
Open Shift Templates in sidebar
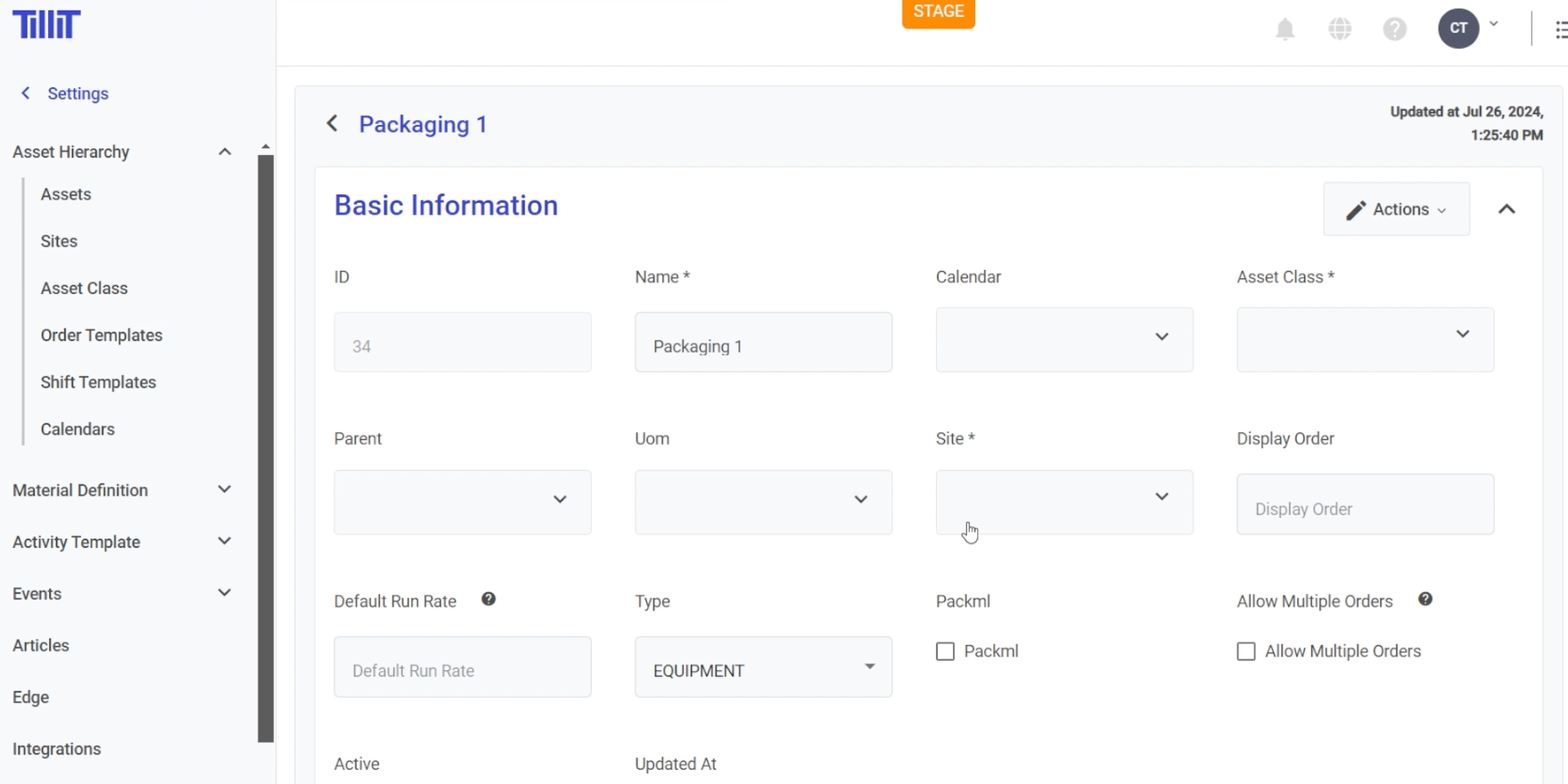click(98, 382)
